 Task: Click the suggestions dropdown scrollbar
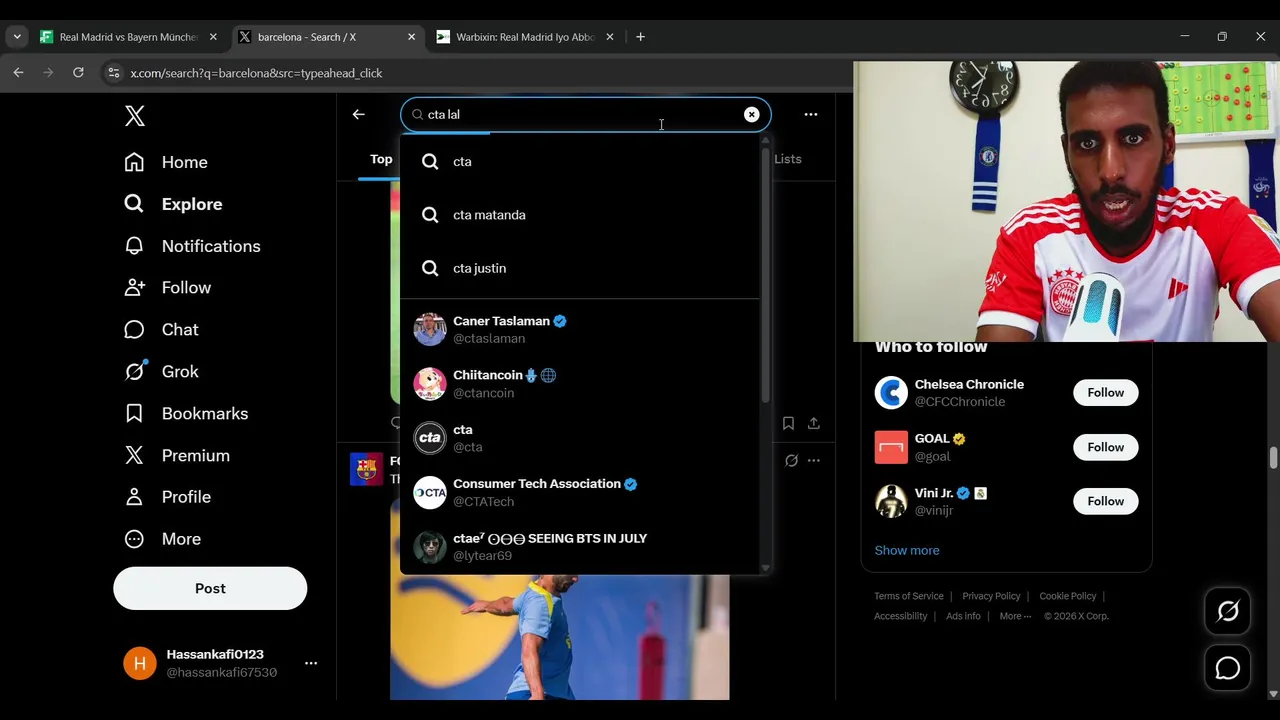pyautogui.click(x=765, y=277)
